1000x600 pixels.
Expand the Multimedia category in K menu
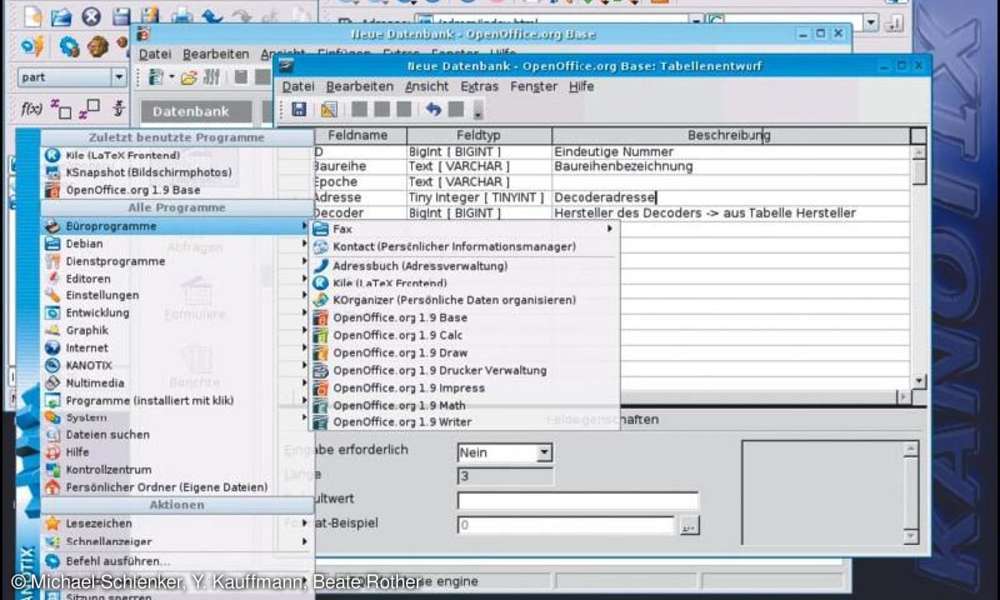[95, 383]
